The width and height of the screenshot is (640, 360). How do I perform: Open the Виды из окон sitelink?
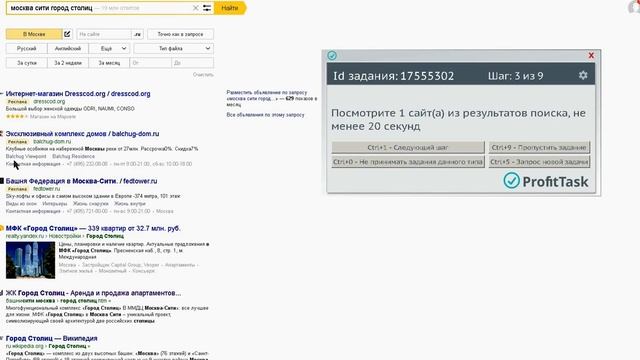21,204
